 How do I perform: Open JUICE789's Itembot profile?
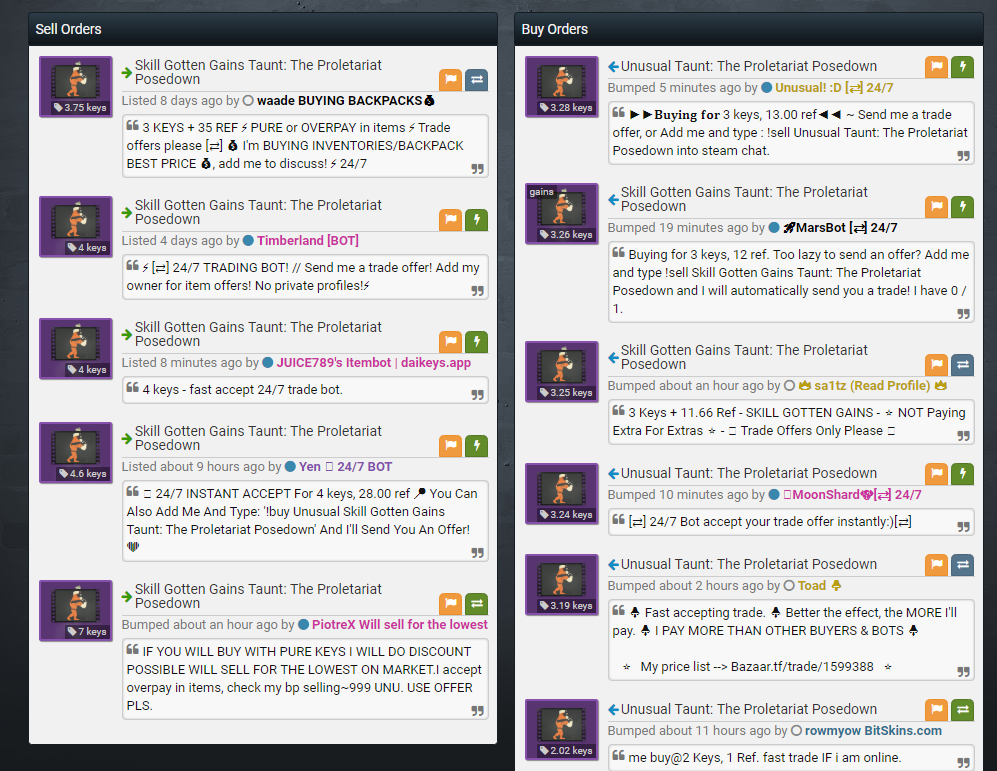pos(373,362)
